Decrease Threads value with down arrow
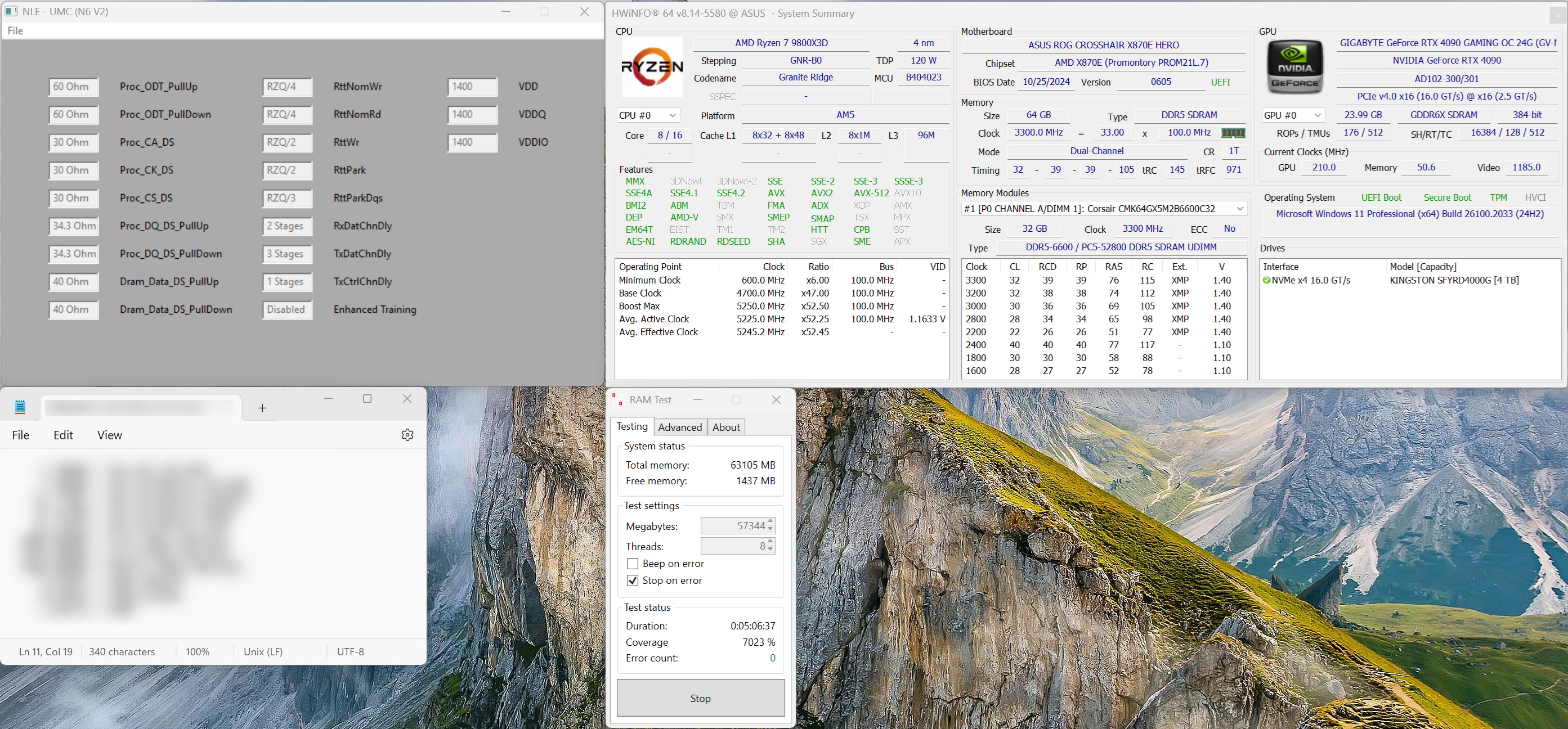The width and height of the screenshot is (1568, 729). [770, 550]
